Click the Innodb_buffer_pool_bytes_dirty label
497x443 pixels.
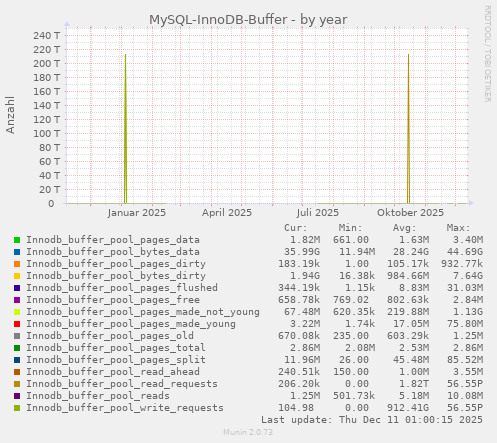116,276
